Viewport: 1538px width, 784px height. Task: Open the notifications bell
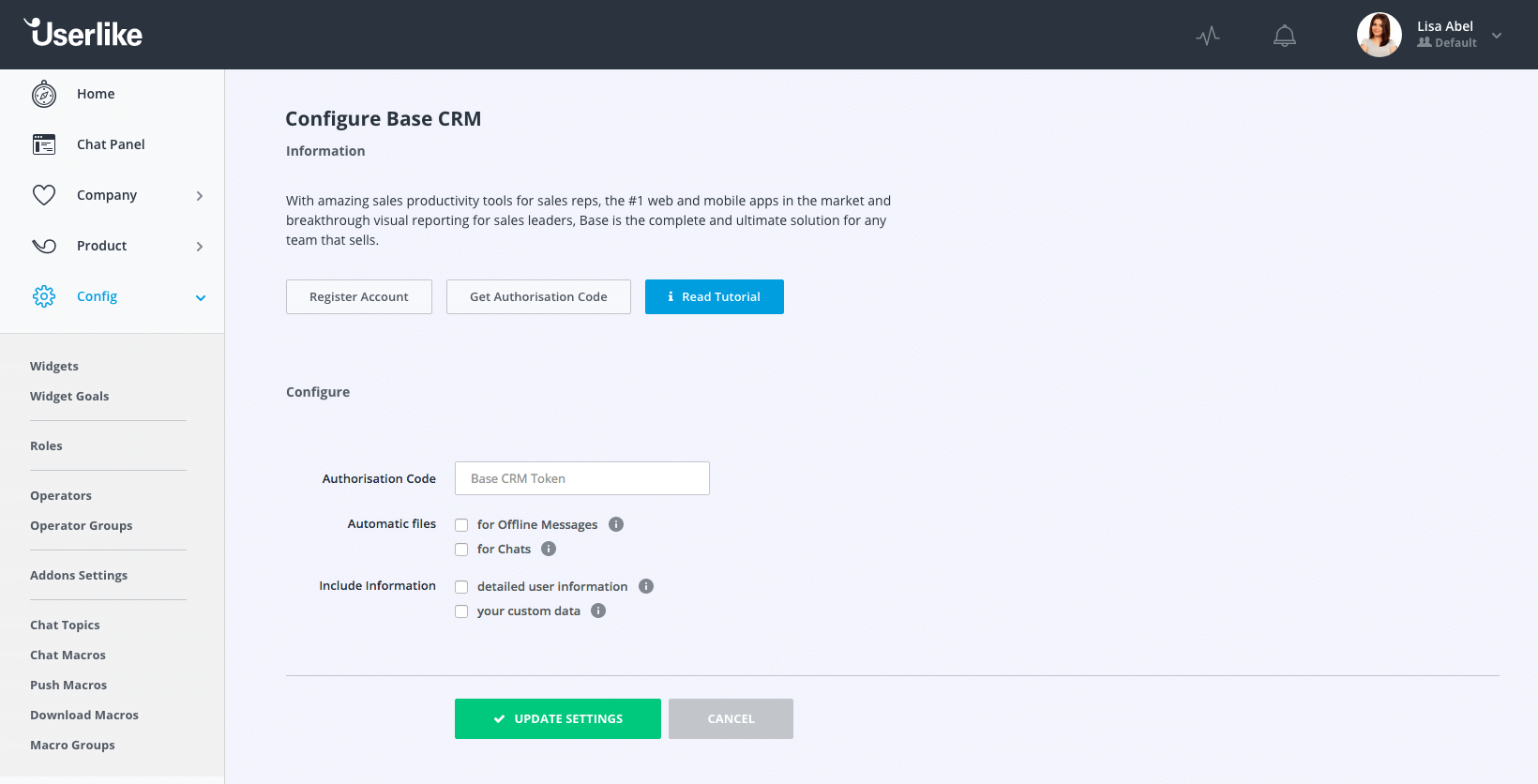pyautogui.click(x=1285, y=36)
